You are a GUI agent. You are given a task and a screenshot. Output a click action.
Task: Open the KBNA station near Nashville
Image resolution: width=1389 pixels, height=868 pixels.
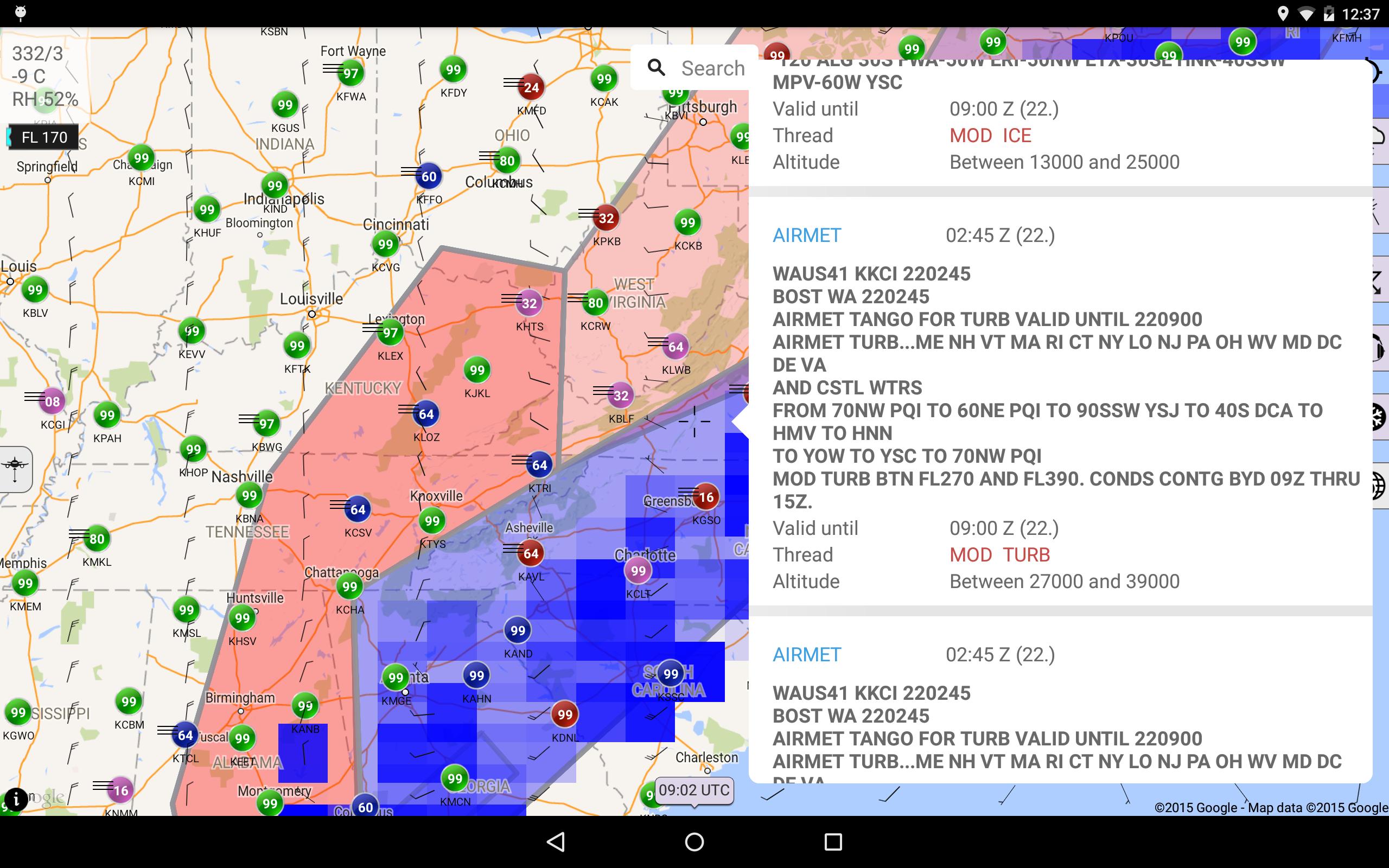pyautogui.click(x=249, y=495)
